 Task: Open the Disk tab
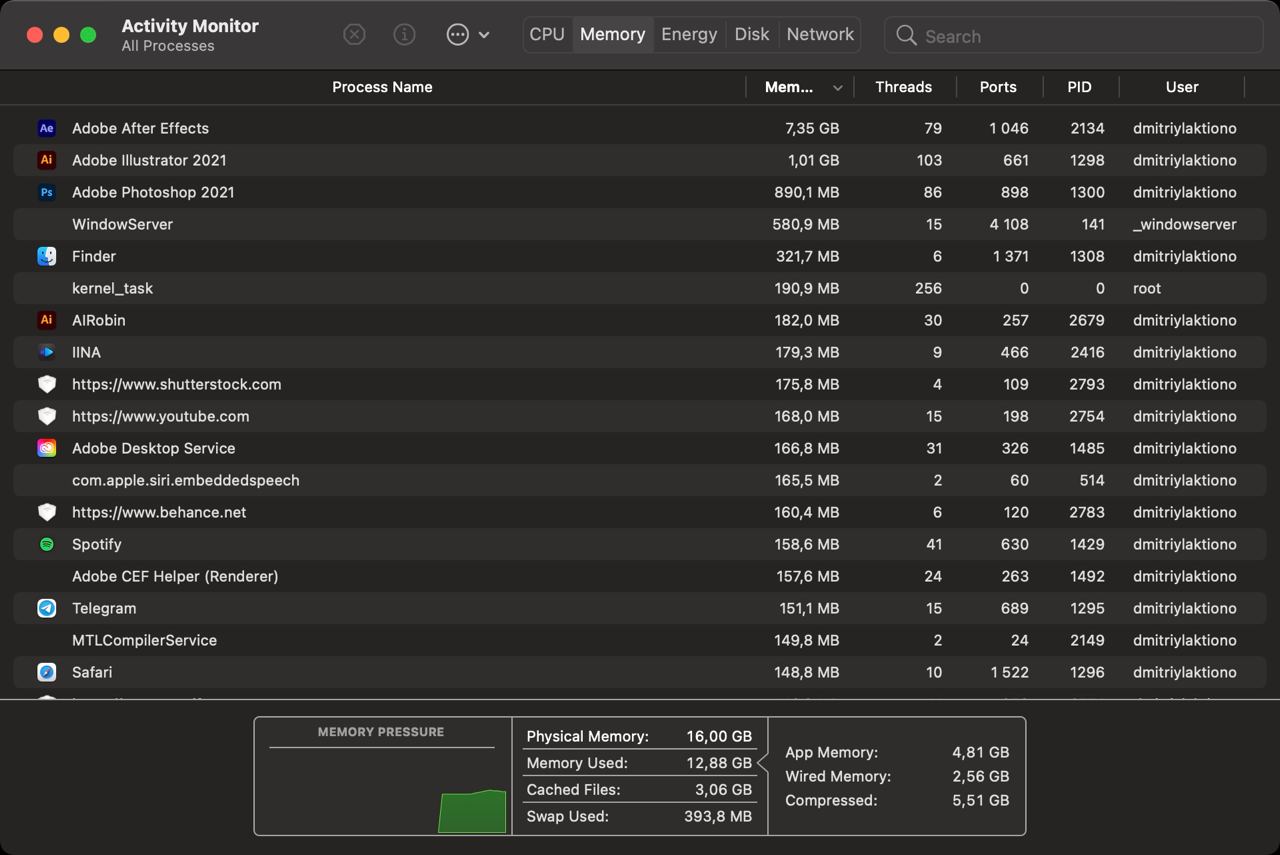pyautogui.click(x=752, y=34)
